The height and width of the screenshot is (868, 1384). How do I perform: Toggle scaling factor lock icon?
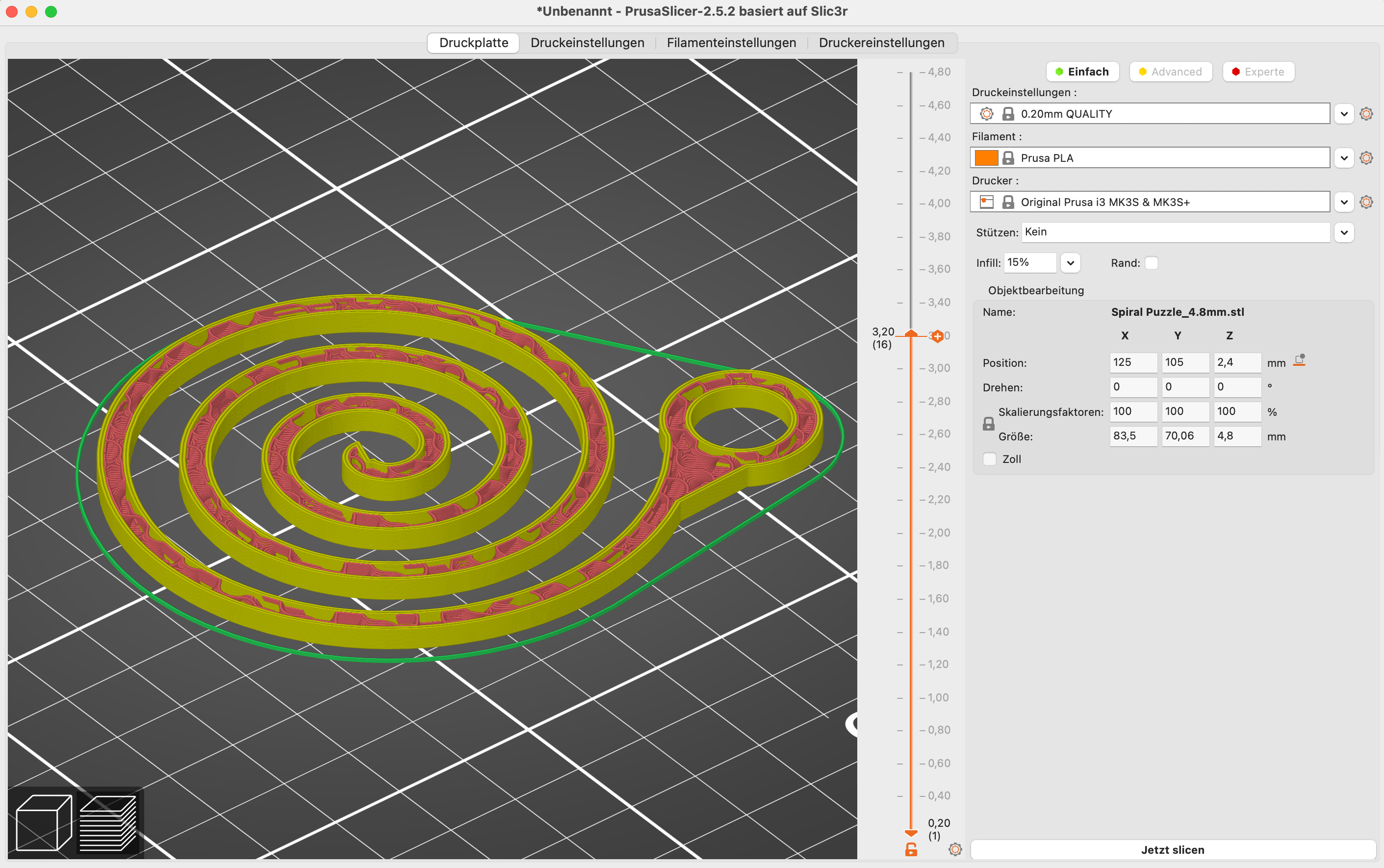tap(988, 424)
